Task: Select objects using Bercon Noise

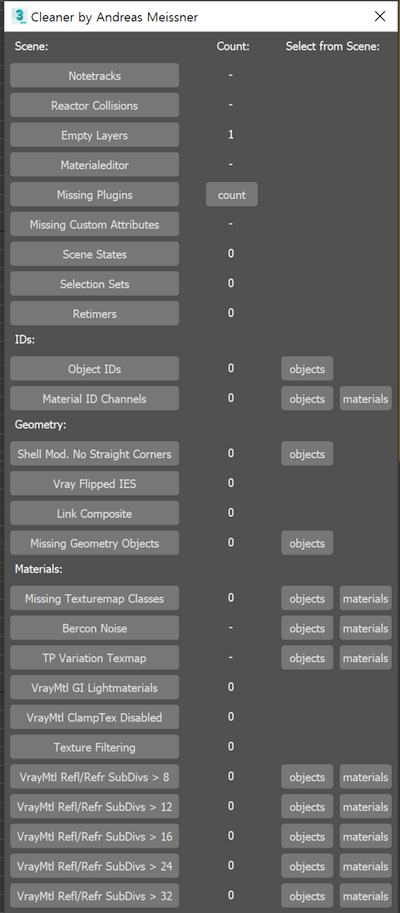Action: (307, 628)
